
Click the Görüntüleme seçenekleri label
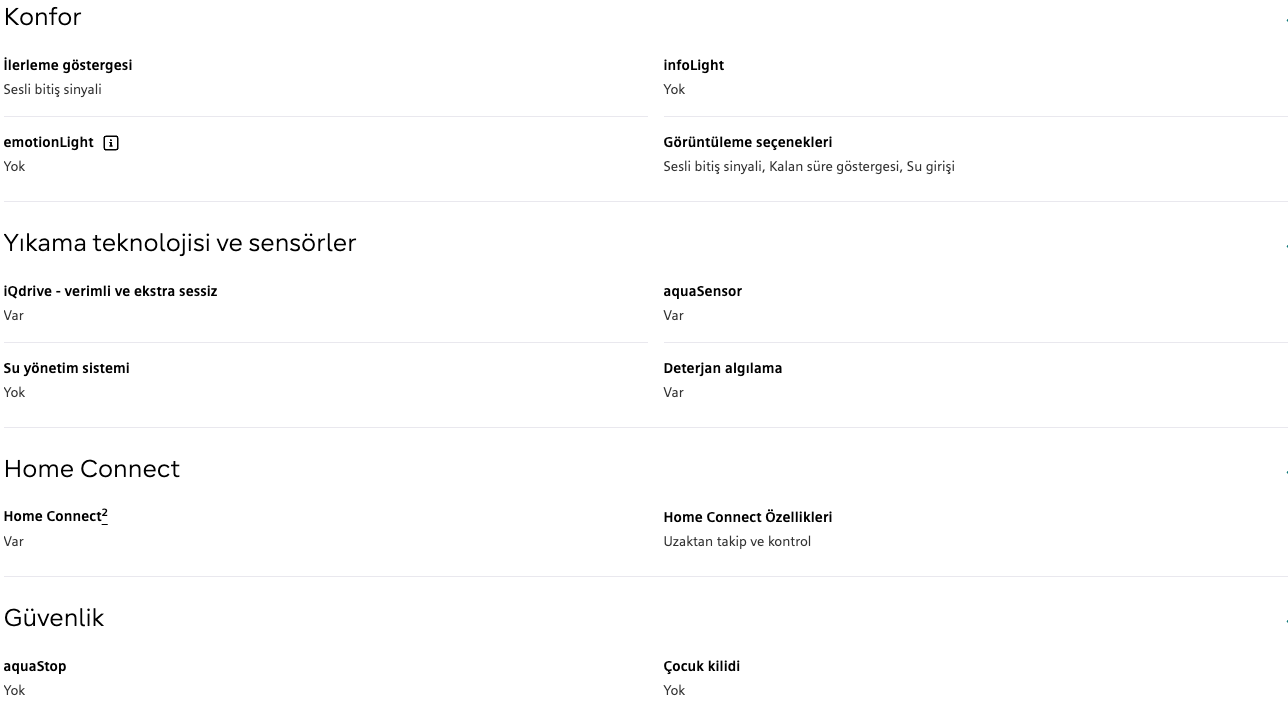[747, 142]
